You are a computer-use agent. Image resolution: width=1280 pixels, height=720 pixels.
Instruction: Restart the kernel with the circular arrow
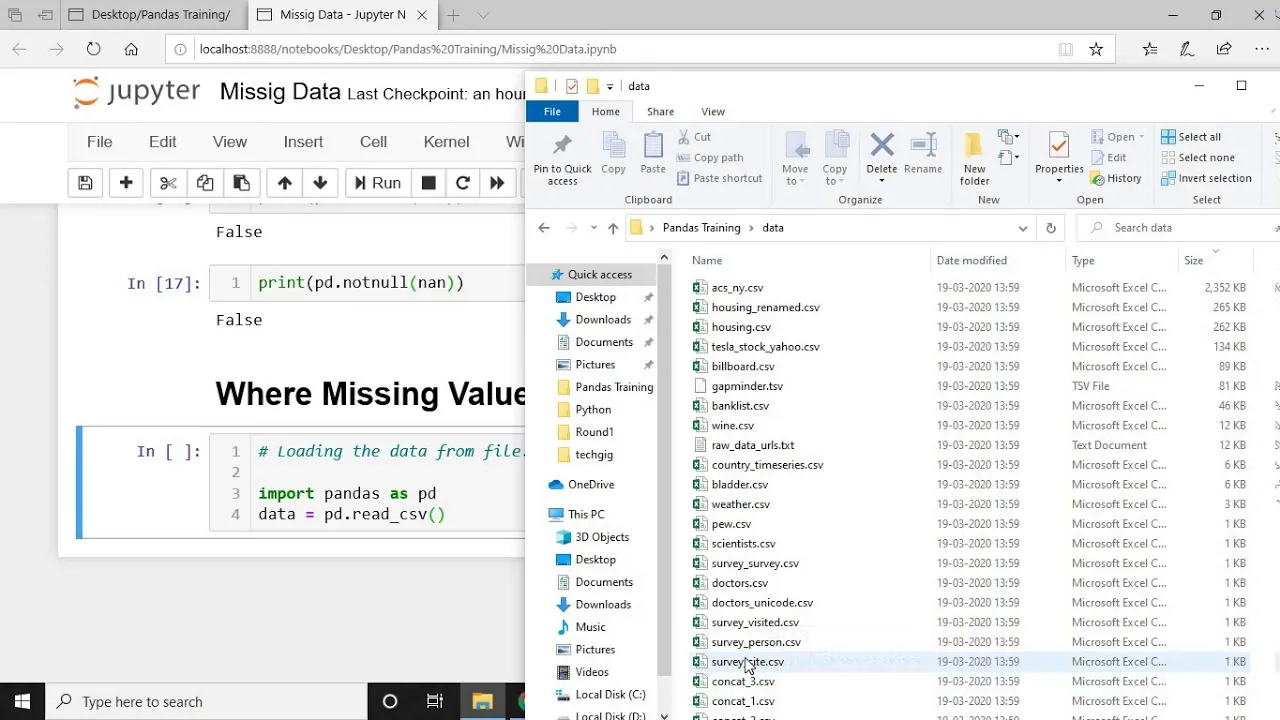click(x=462, y=183)
